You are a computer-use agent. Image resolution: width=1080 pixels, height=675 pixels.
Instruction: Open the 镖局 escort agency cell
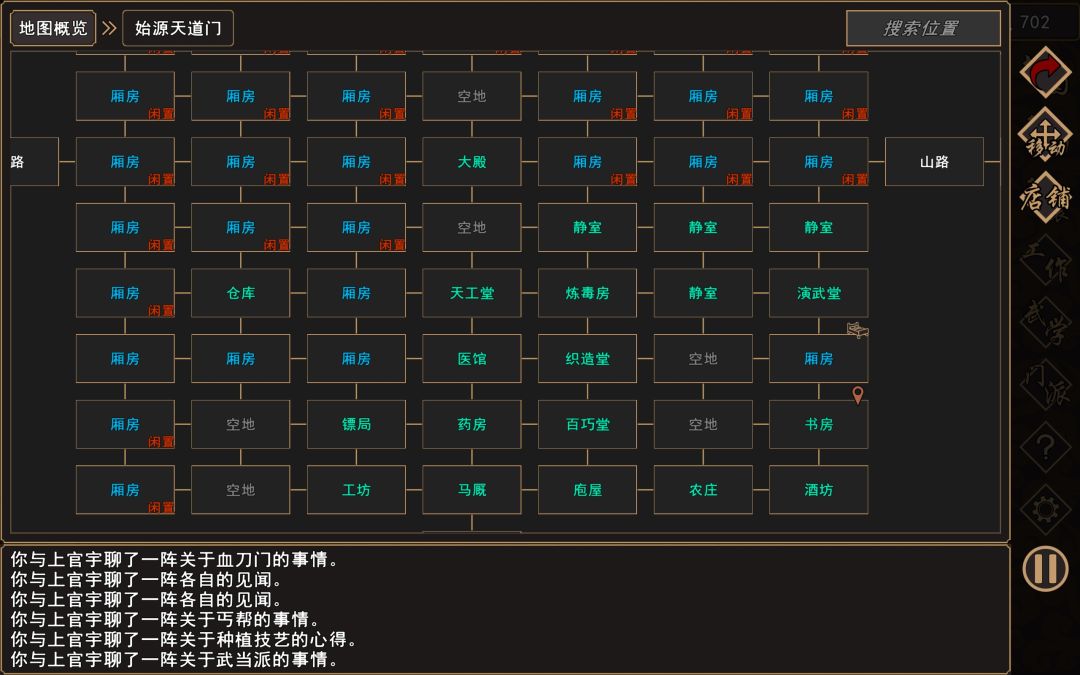356,424
